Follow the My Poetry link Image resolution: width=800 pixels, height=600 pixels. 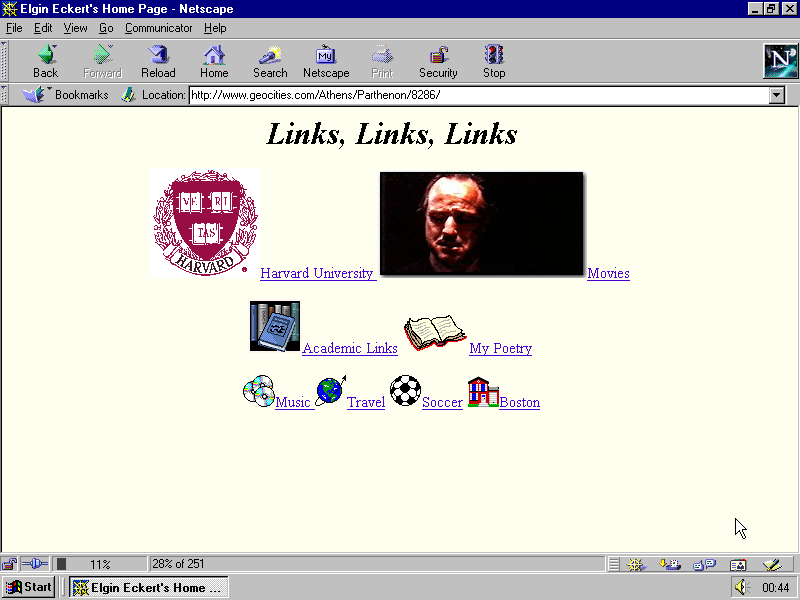501,348
